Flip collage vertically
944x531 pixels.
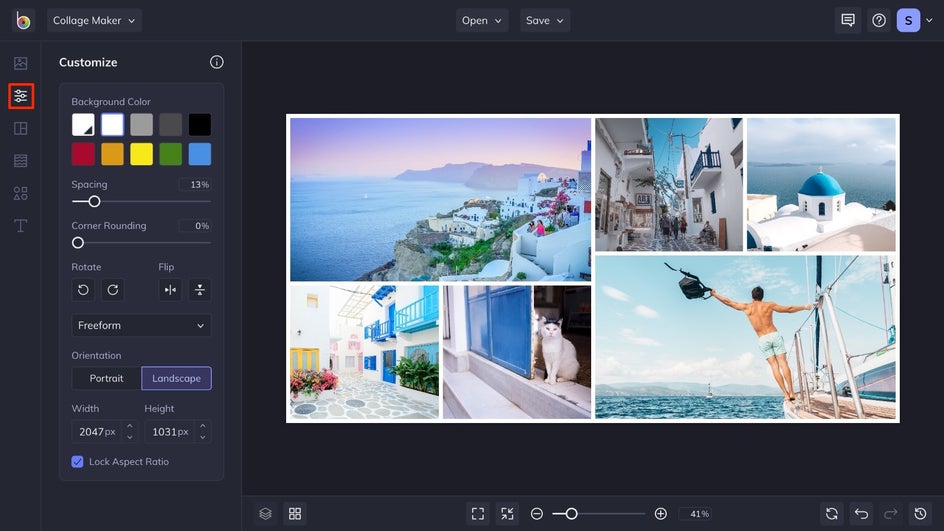[200, 290]
